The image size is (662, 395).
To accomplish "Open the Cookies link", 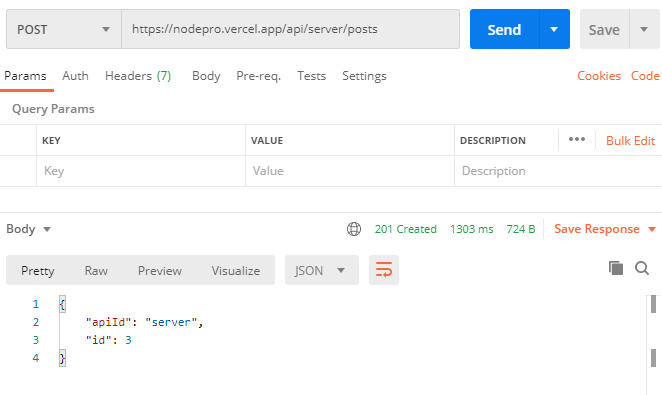I will coord(599,76).
